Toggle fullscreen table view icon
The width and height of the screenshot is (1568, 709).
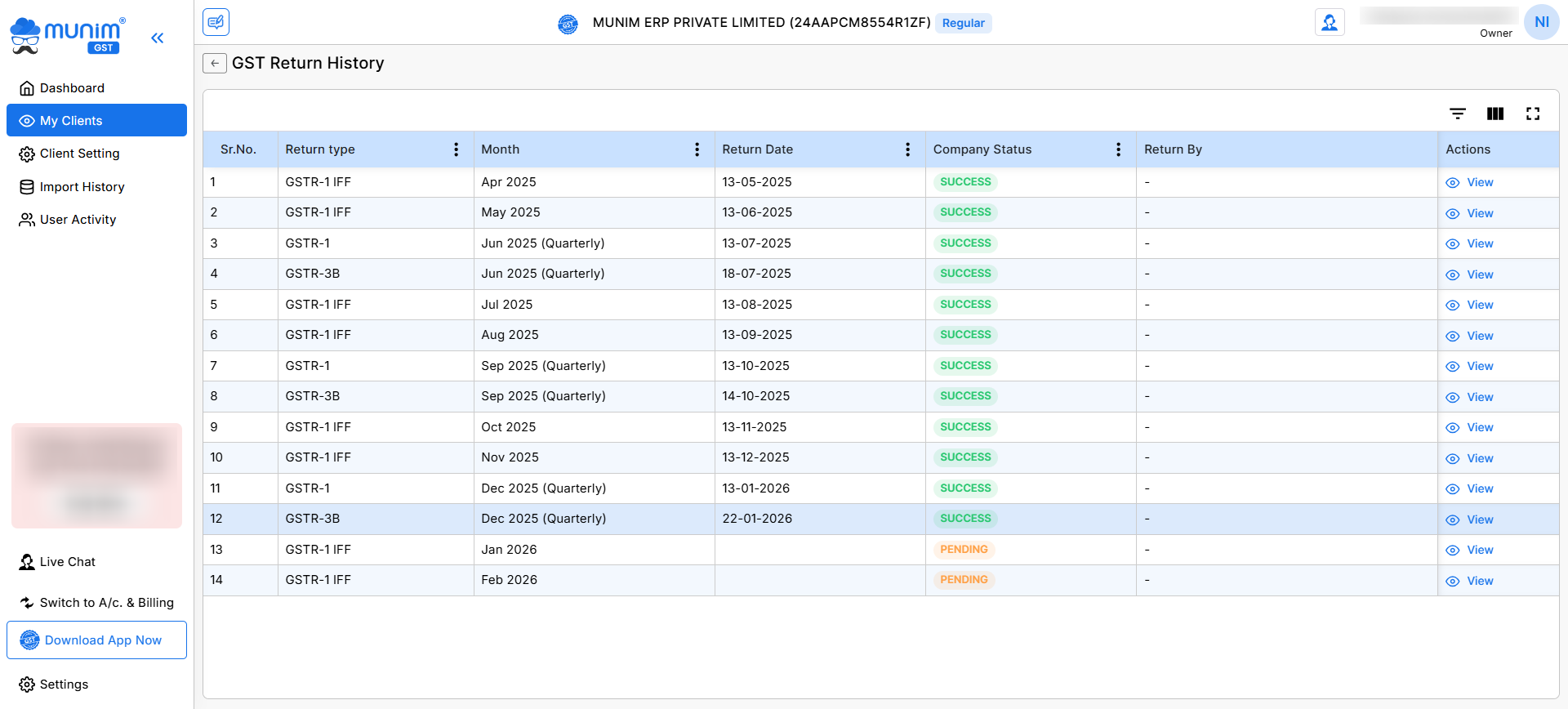(1533, 114)
